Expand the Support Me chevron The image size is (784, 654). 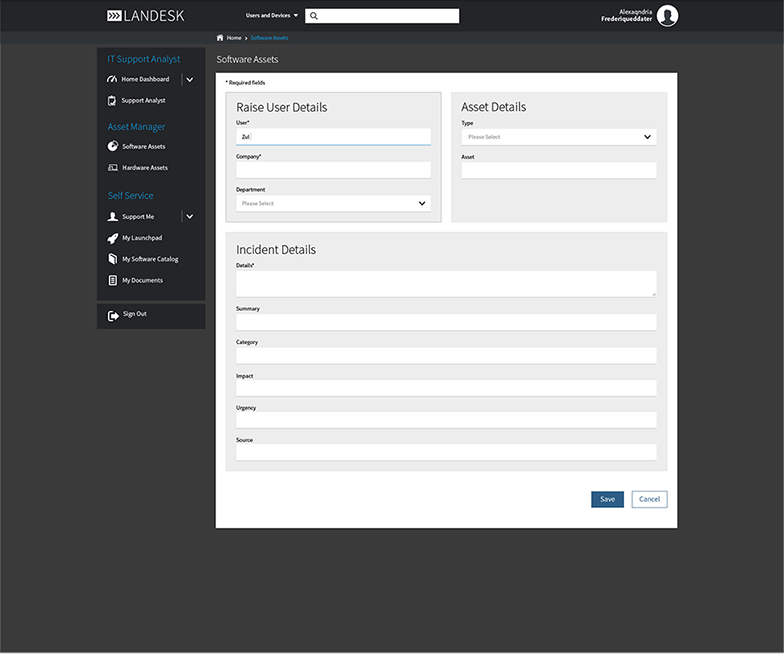pos(190,216)
